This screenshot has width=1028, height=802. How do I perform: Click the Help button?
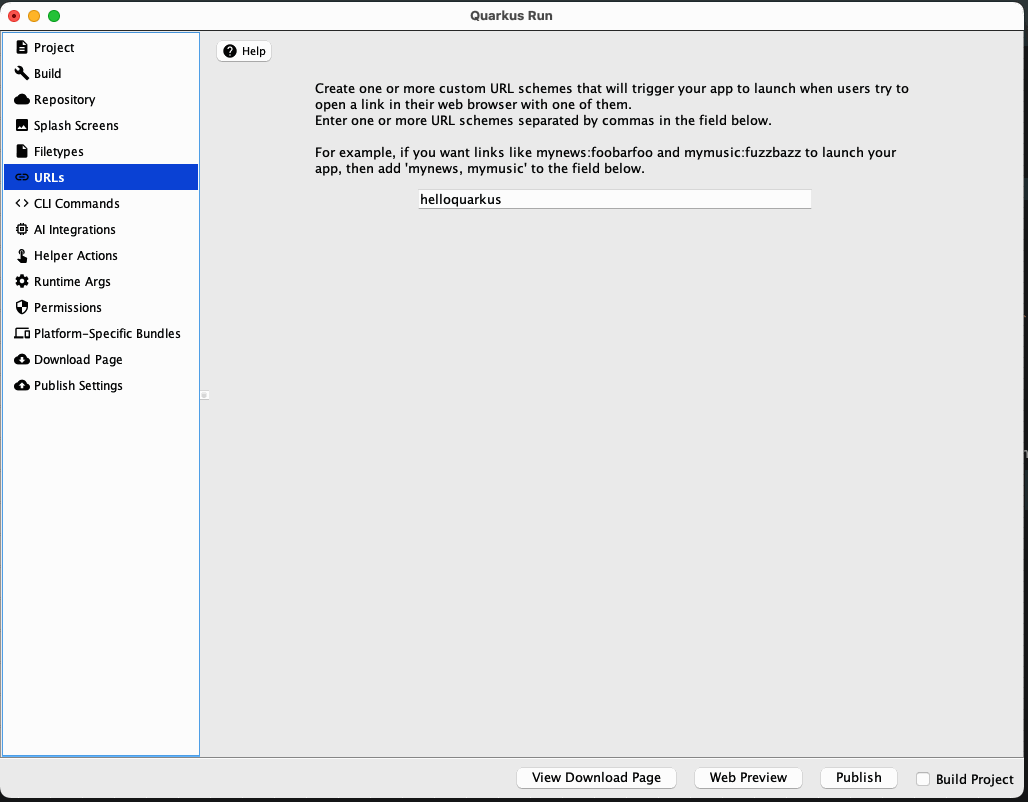tap(244, 51)
